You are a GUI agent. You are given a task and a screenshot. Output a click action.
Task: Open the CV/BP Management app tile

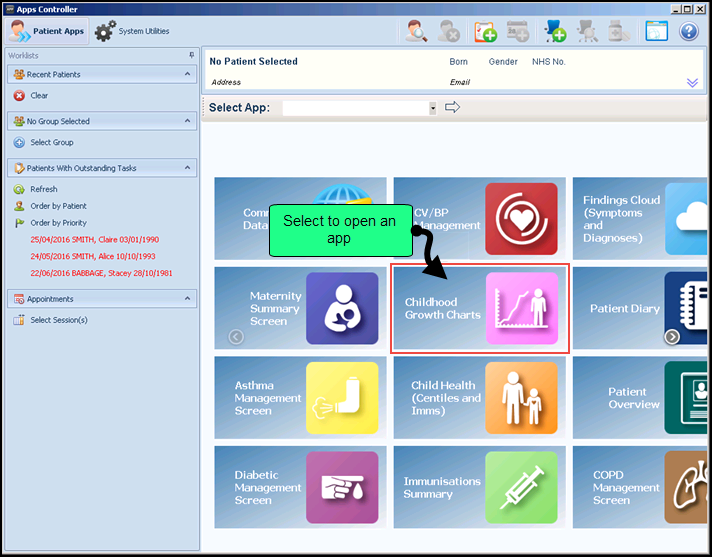pos(480,219)
